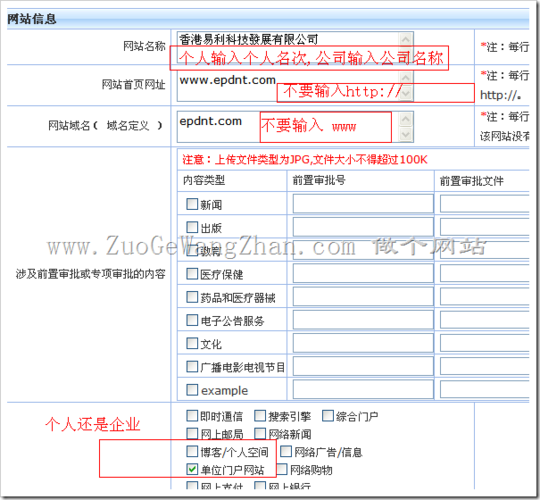This screenshot has height=500, width=540.
Task: Focus the epdnt.com domain field
Action: [288, 126]
